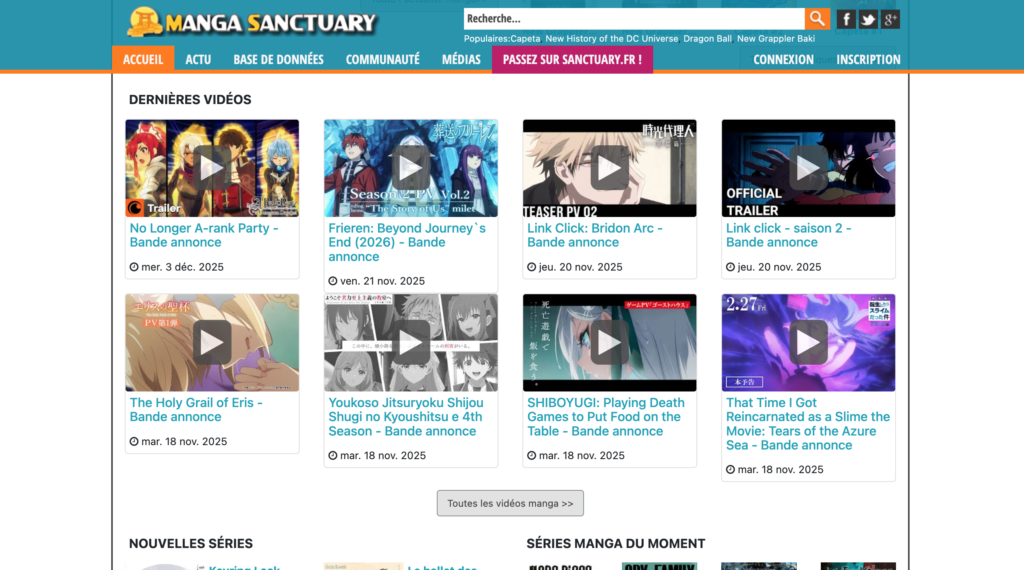Click the date mer. 3 déc. 2025

click(182, 267)
